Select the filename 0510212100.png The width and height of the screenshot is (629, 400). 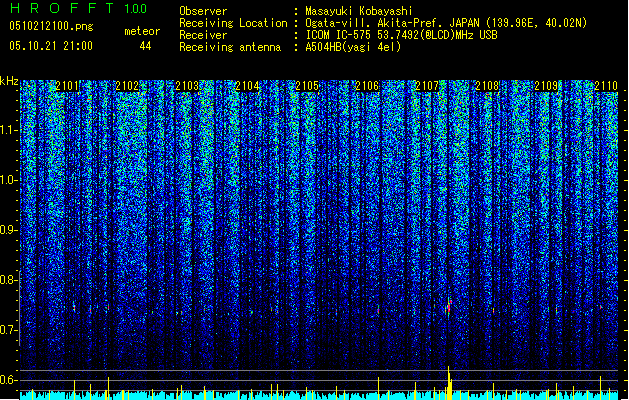pos(51,26)
